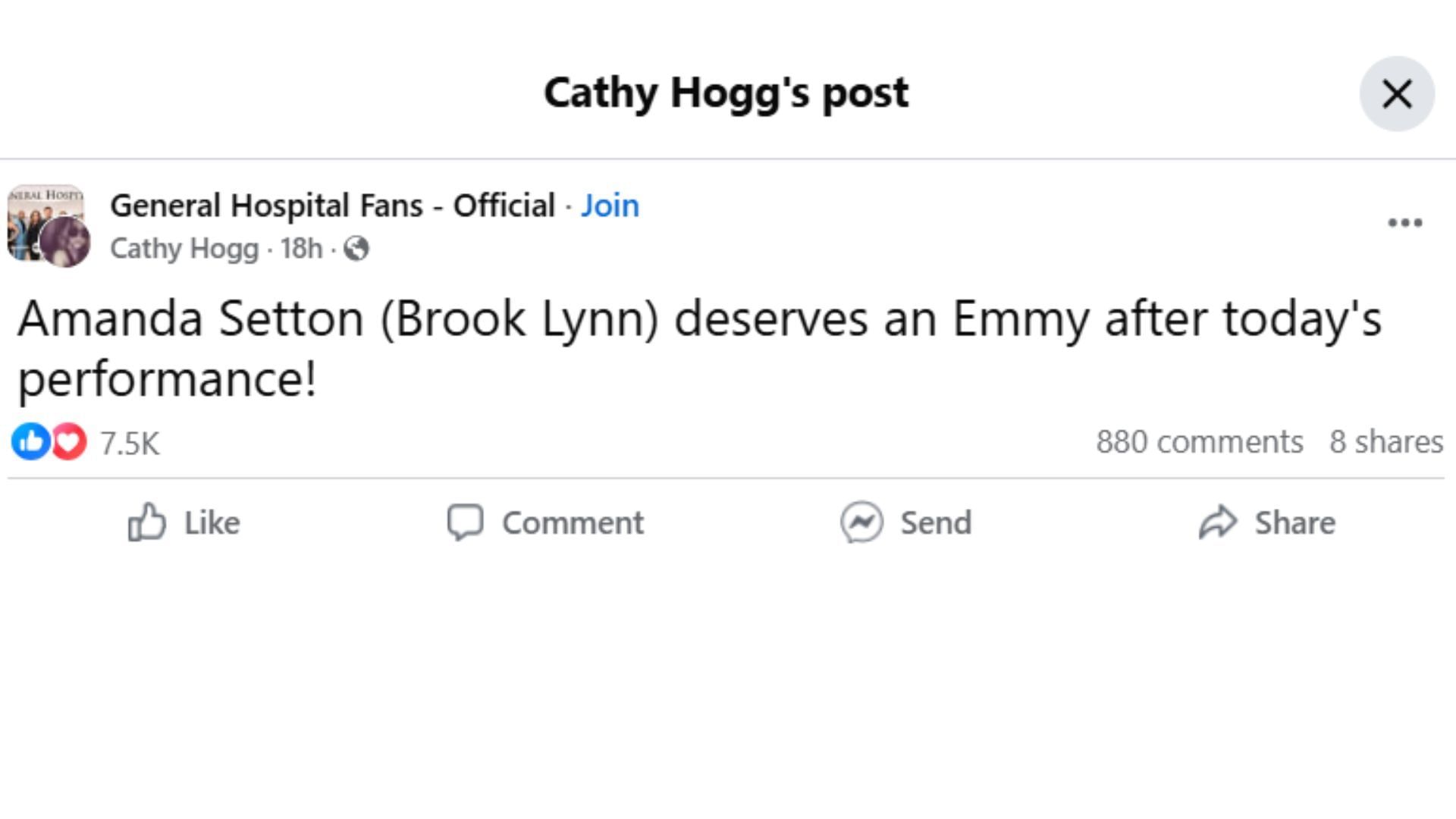The image size is (1456, 819).
Task: Click the blue like reaction emoji
Action: [30, 441]
